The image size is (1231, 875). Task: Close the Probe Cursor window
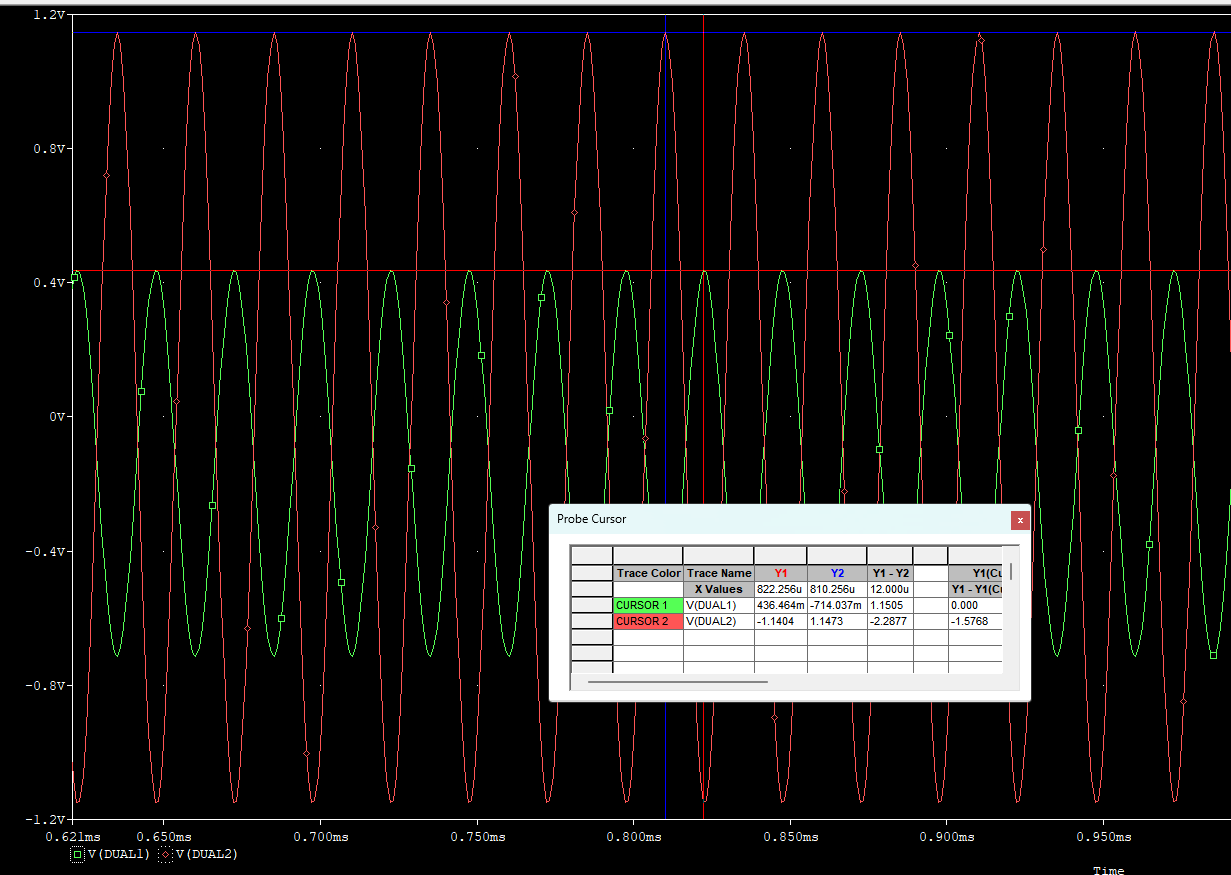coord(1019,520)
